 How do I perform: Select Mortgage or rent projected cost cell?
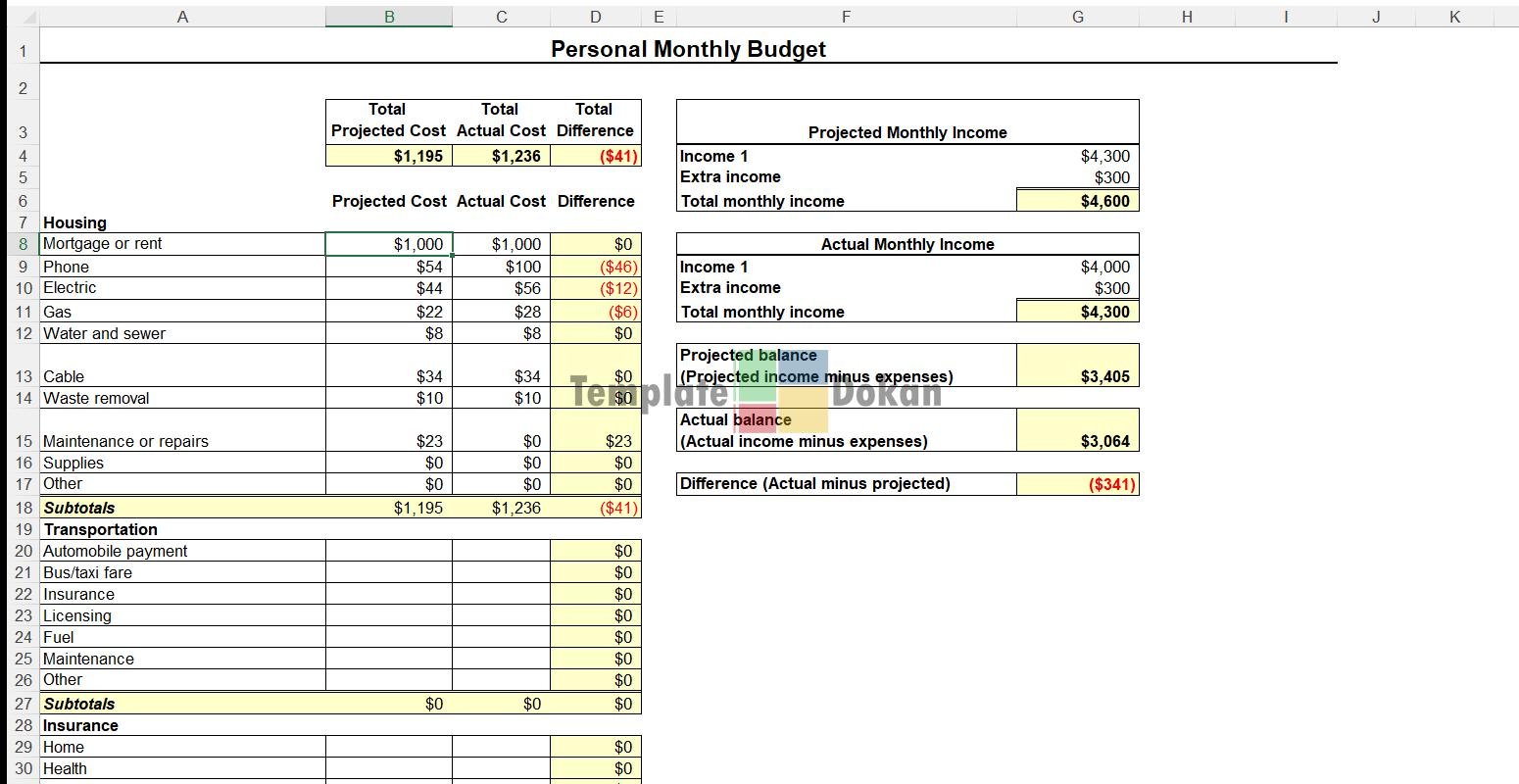(x=389, y=244)
